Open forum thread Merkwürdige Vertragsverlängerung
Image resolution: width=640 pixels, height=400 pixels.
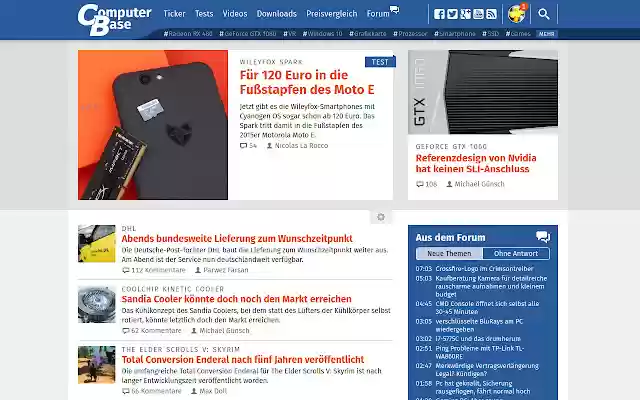(487, 370)
